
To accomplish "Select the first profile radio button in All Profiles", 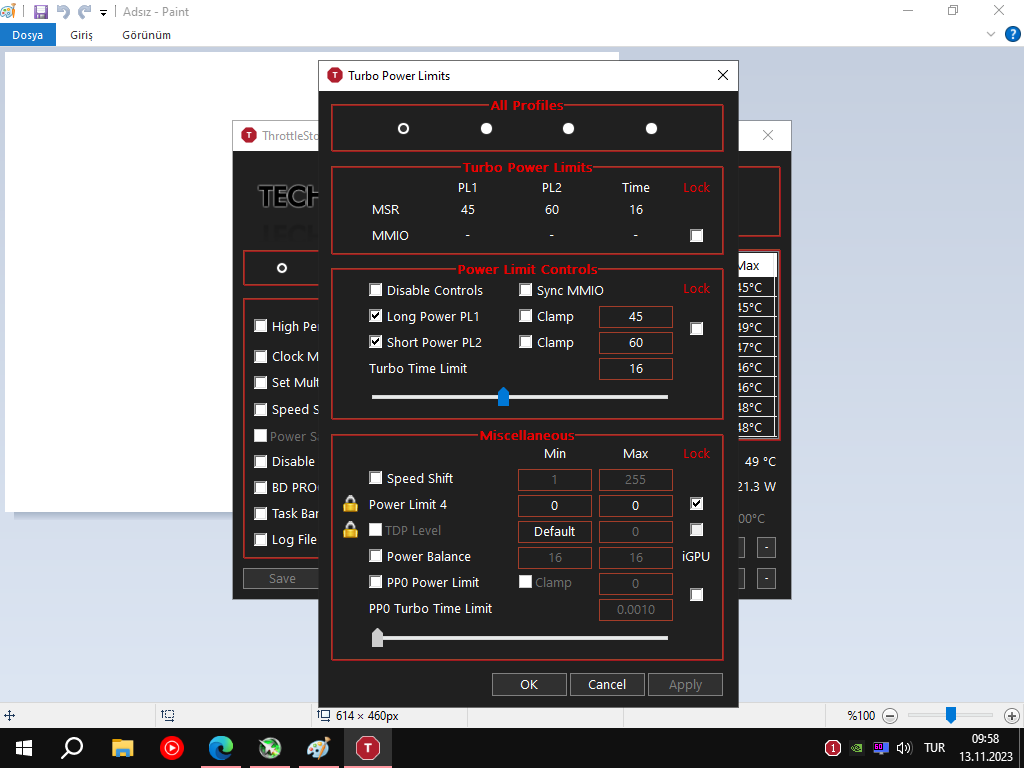I will (x=404, y=129).
